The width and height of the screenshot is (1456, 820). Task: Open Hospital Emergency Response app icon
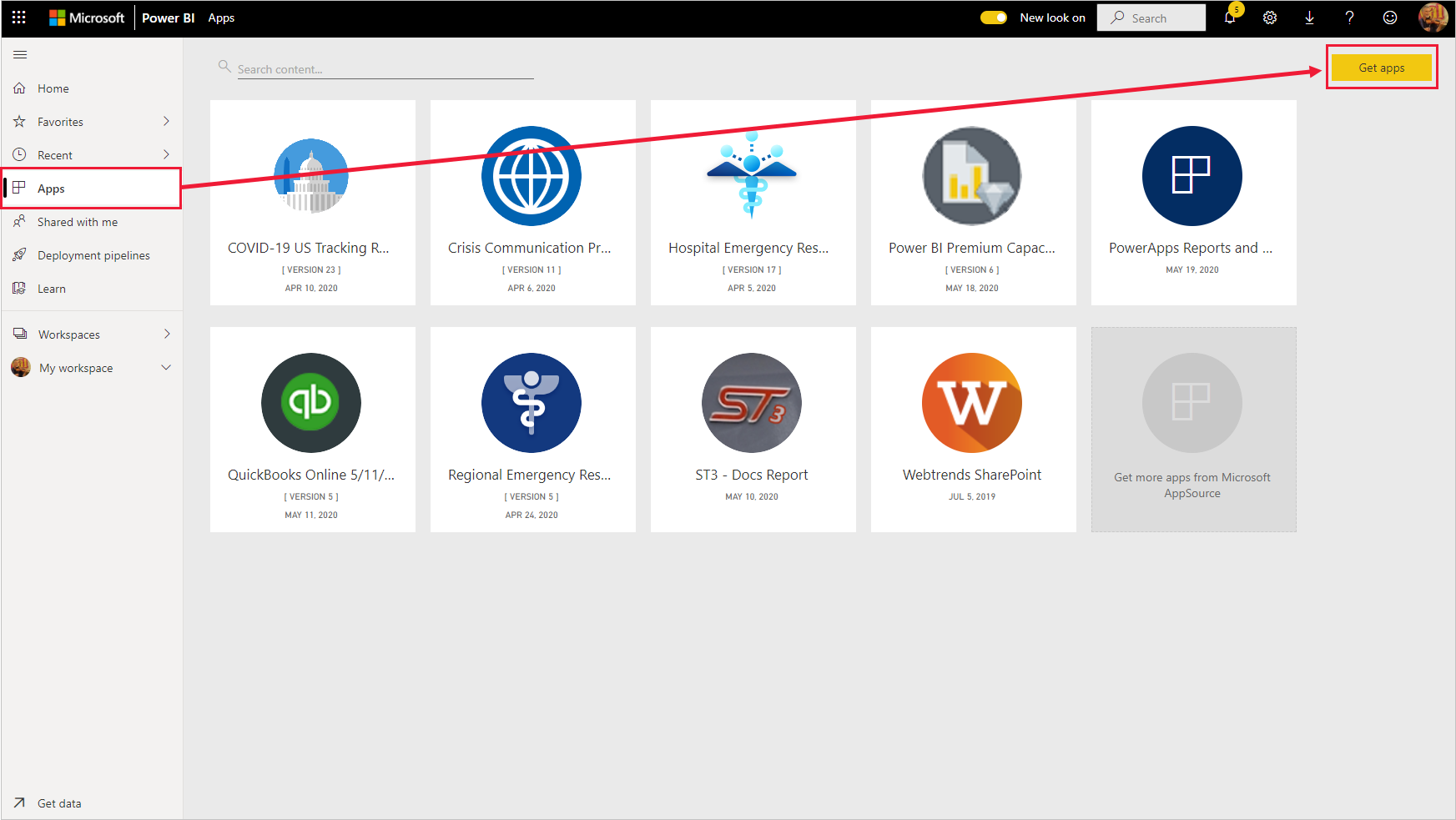tap(752, 176)
